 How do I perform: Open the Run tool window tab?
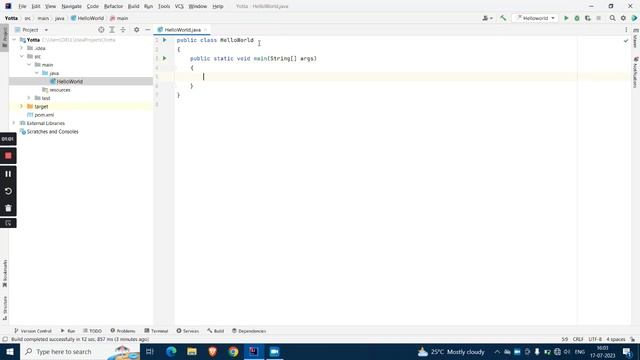(x=68, y=331)
